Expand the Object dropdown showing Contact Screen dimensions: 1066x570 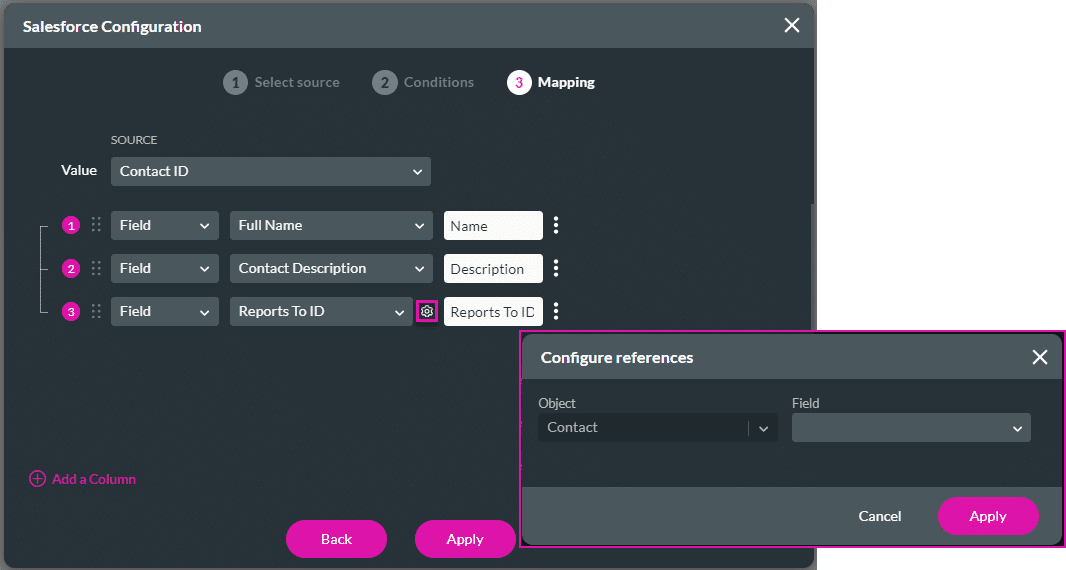657,428
